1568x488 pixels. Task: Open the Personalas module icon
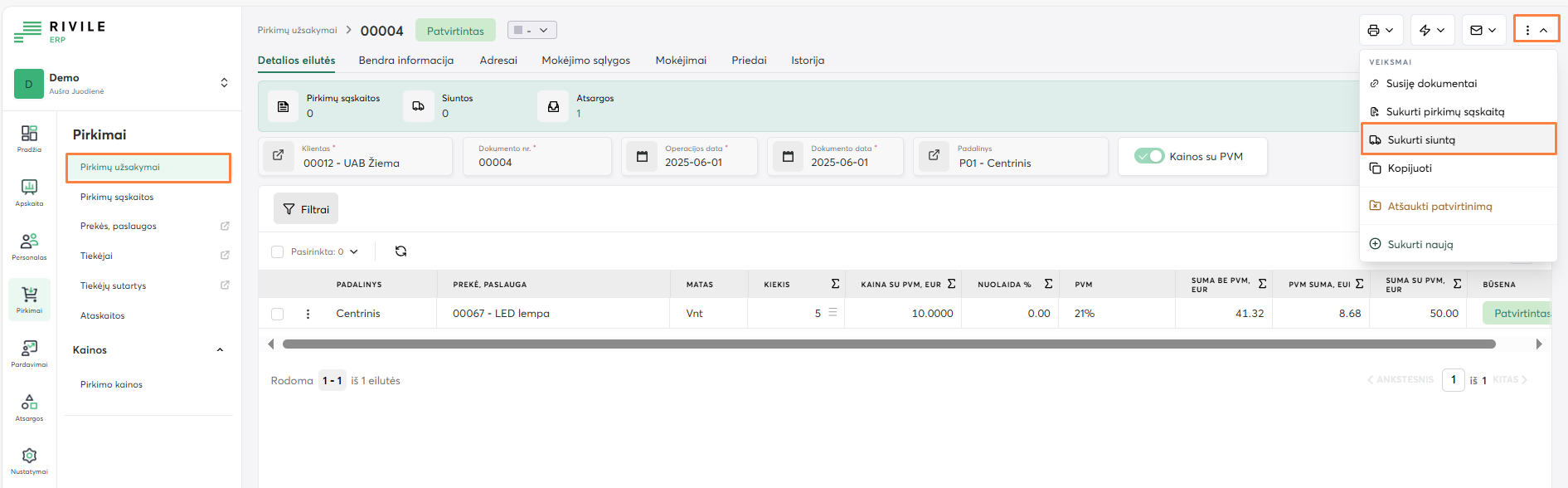(x=29, y=245)
